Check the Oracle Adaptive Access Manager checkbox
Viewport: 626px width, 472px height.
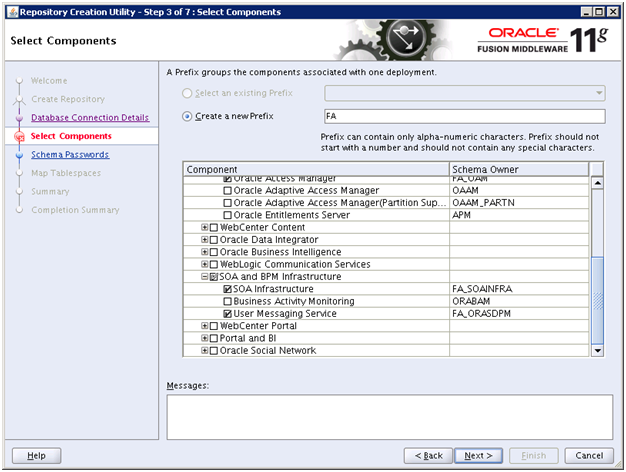click(228, 191)
